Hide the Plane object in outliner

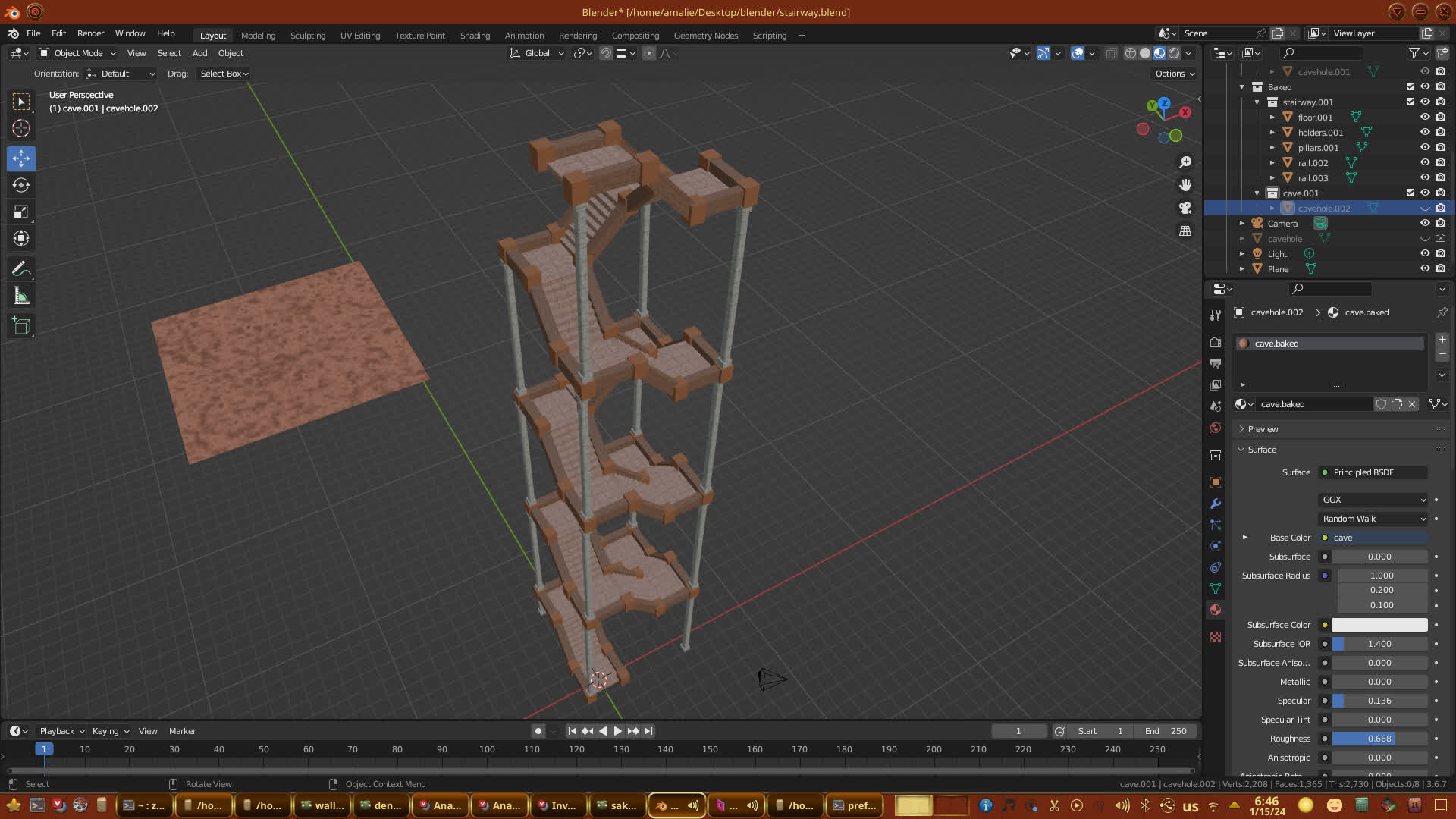[x=1425, y=268]
